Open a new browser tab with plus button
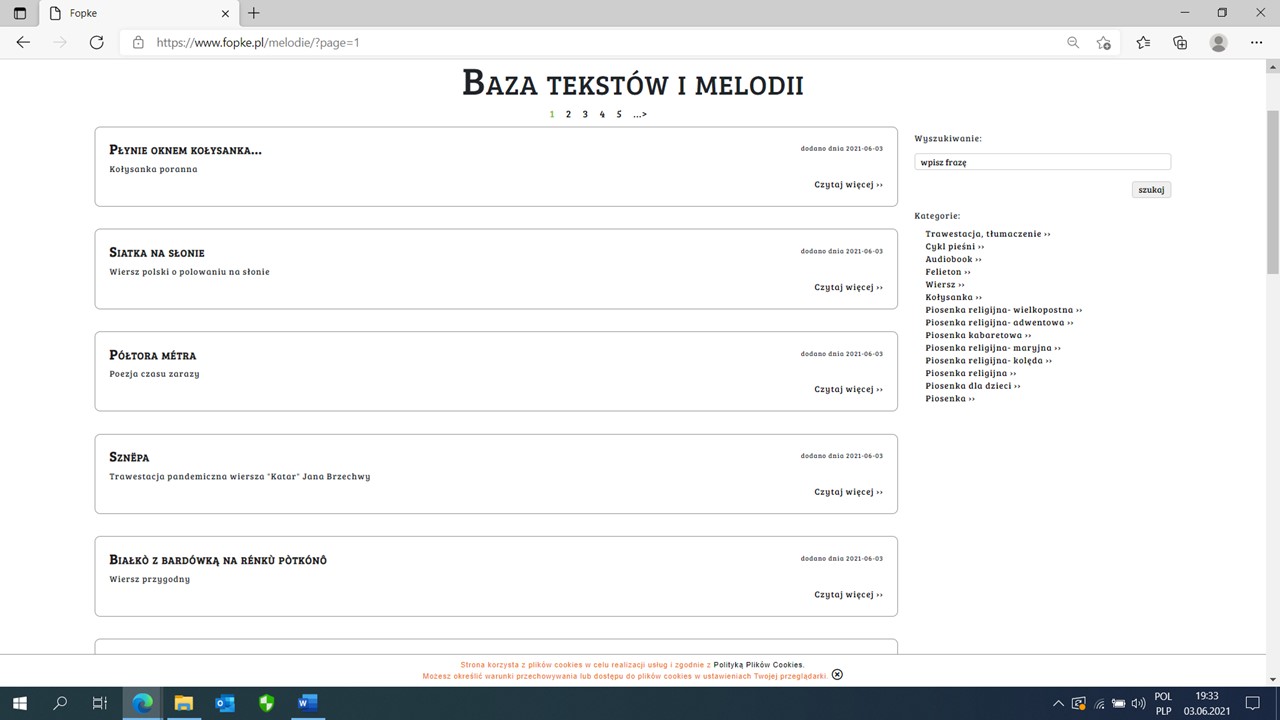Screen dimensions: 1280x720 tap(254, 13)
